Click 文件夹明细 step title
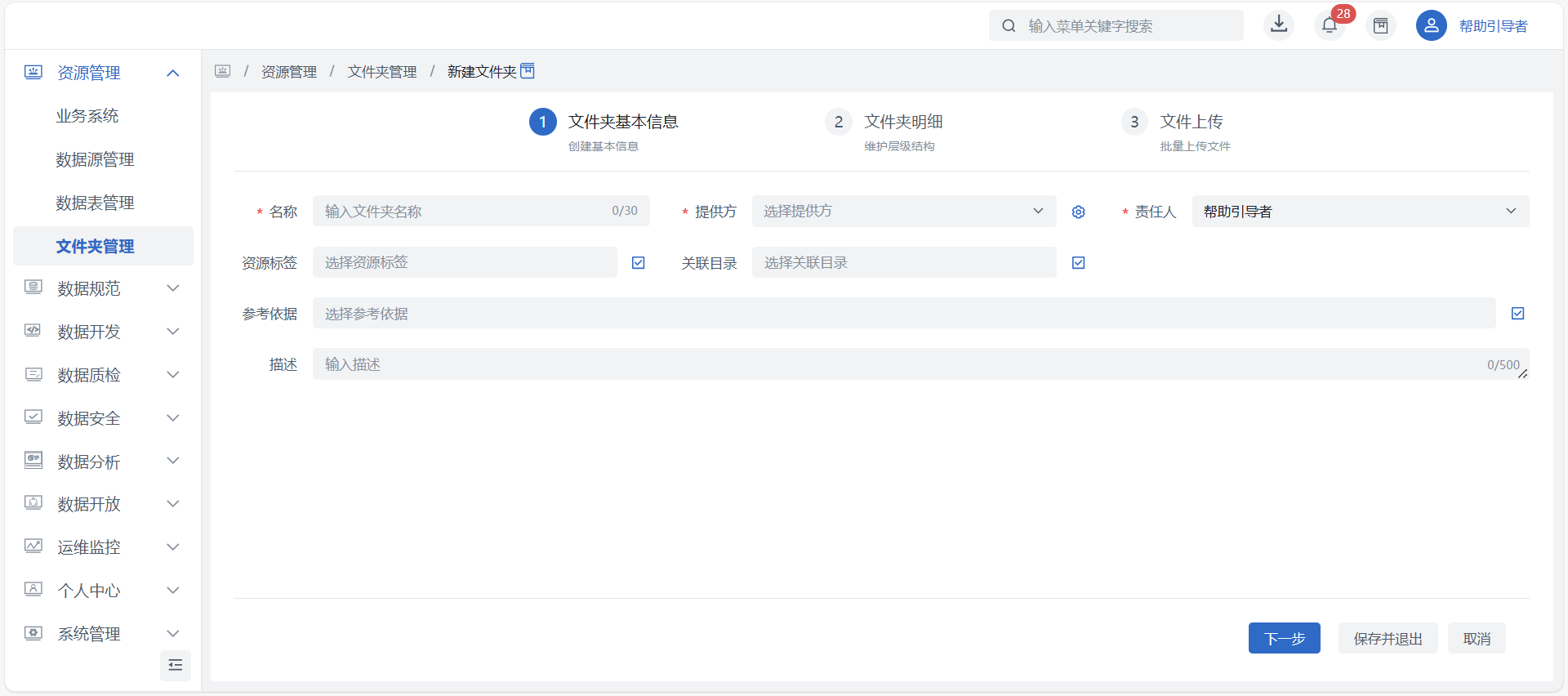The height and width of the screenshot is (696, 1568). pyautogui.click(x=904, y=121)
